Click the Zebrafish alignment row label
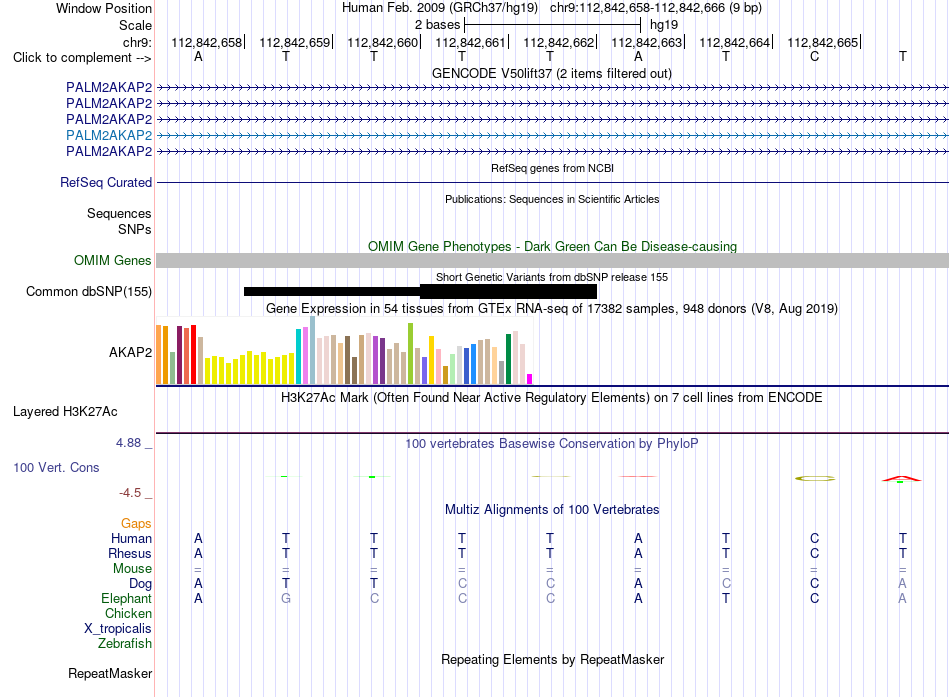The height and width of the screenshot is (697, 950). tap(125, 643)
